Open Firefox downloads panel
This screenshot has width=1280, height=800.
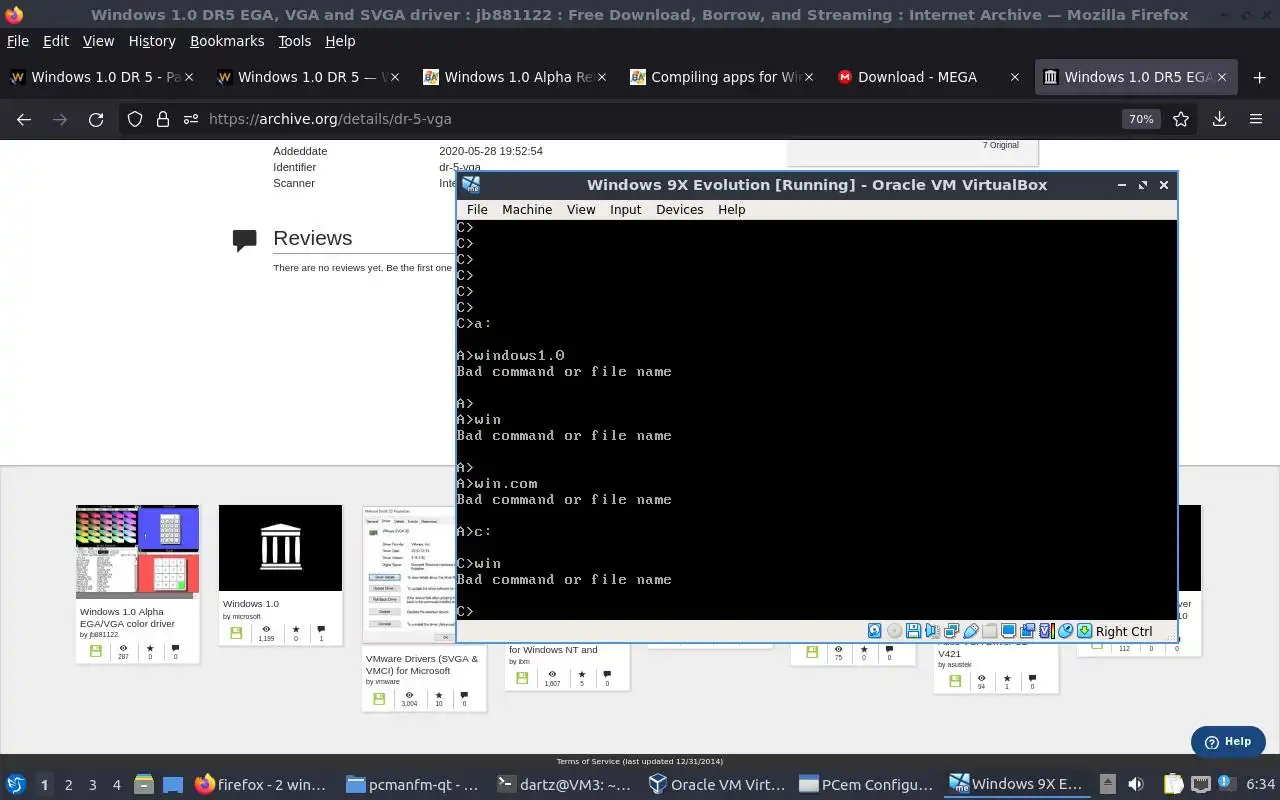(1219, 119)
